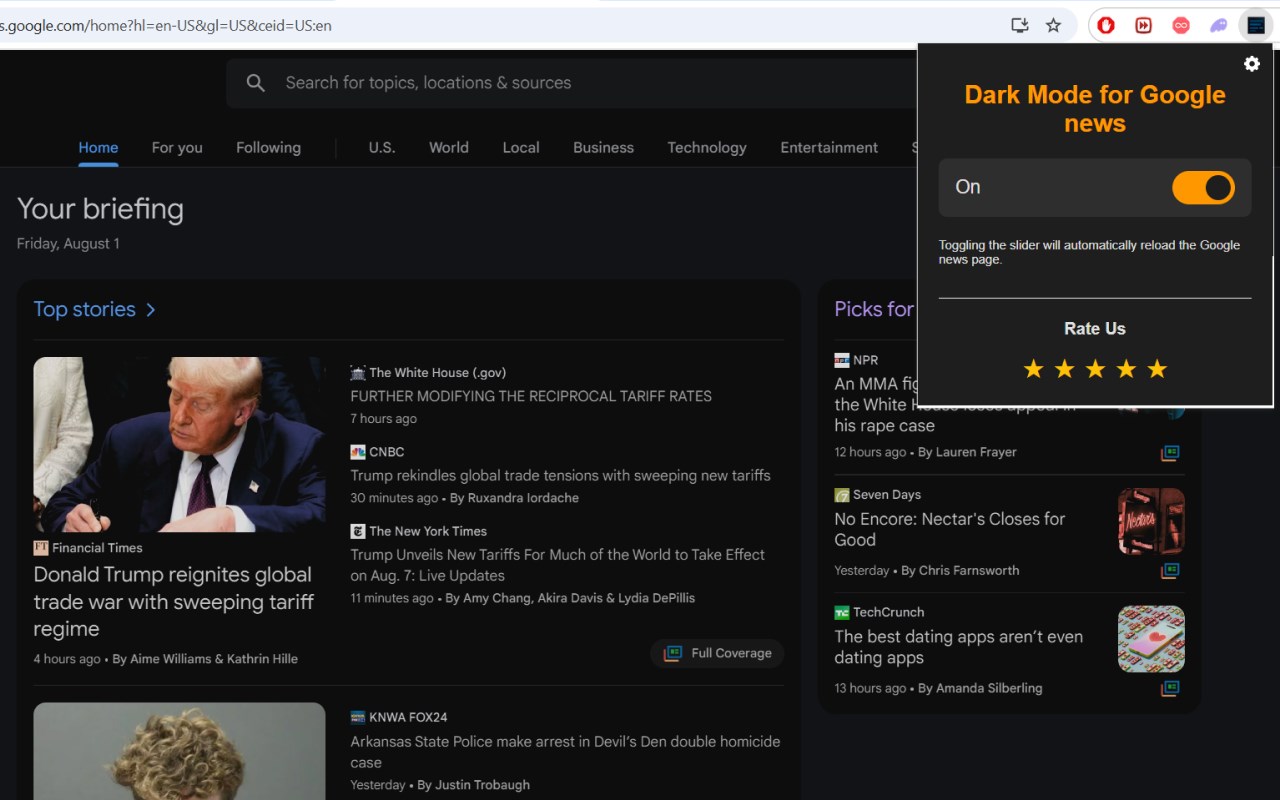Click the Seven Days source icon
This screenshot has height=800, width=1280.
click(x=842, y=495)
